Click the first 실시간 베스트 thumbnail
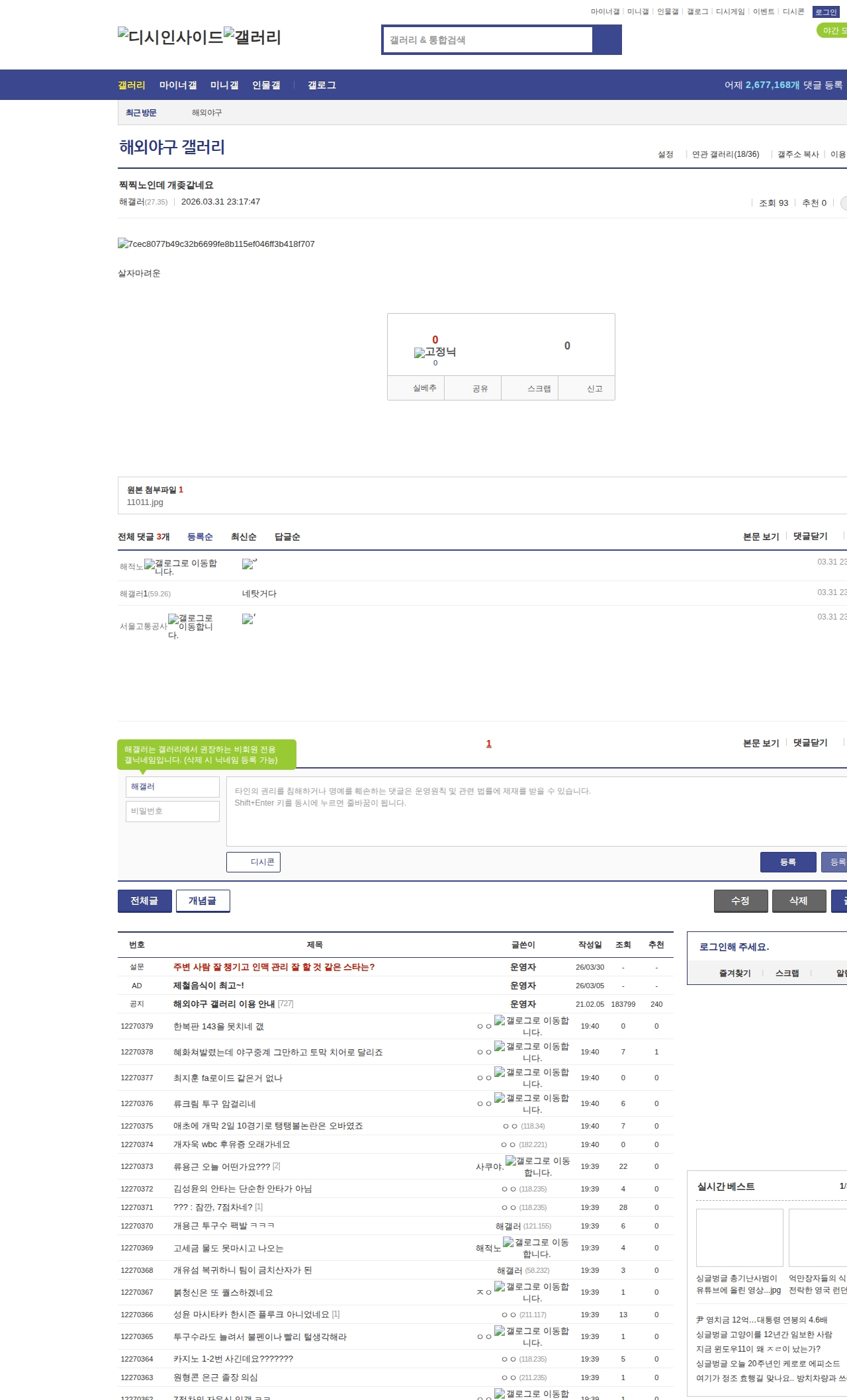The width and height of the screenshot is (847, 1400). (739, 1237)
